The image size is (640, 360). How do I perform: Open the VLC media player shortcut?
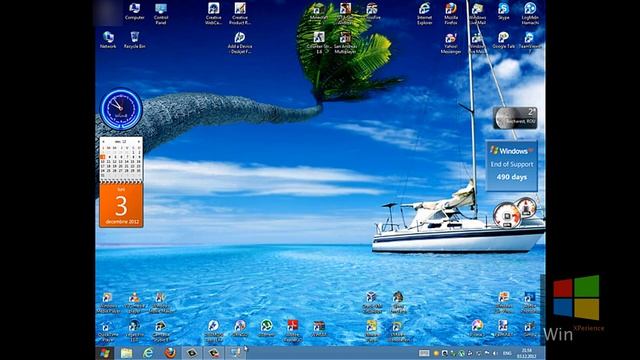click(134, 302)
